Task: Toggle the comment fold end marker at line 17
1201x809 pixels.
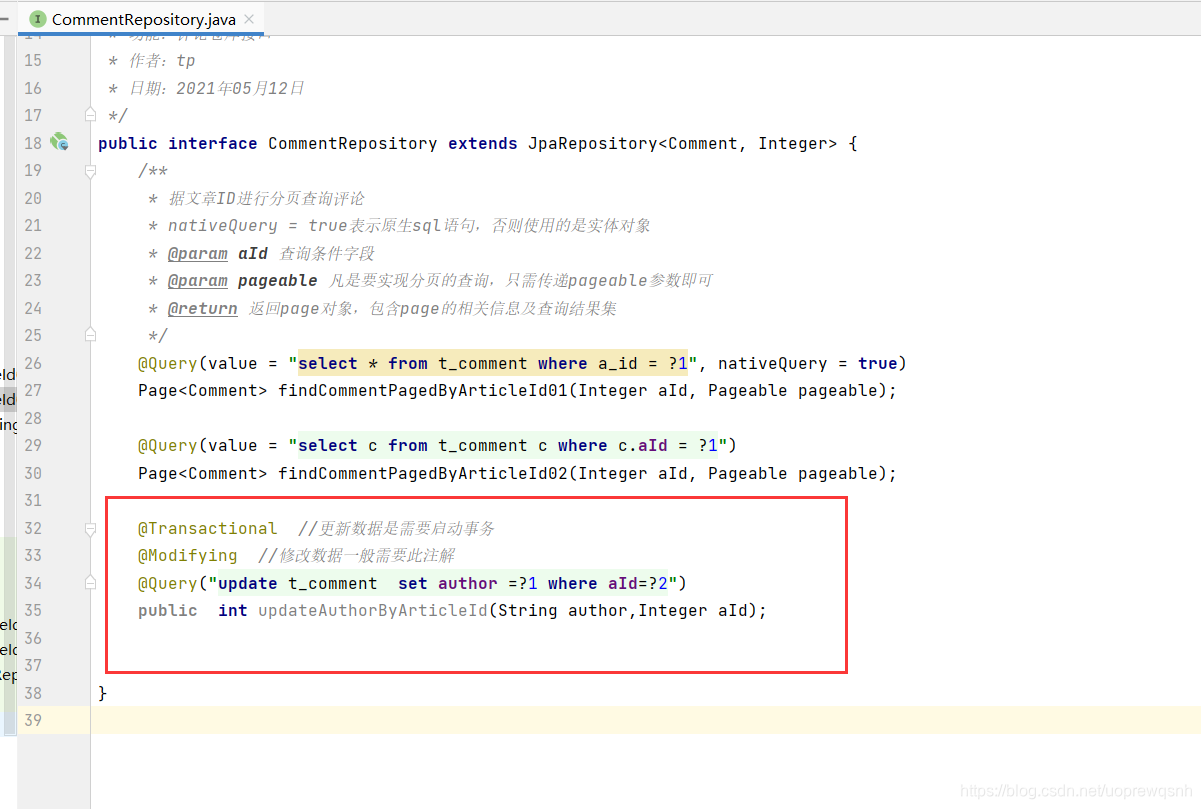Action: (91, 114)
